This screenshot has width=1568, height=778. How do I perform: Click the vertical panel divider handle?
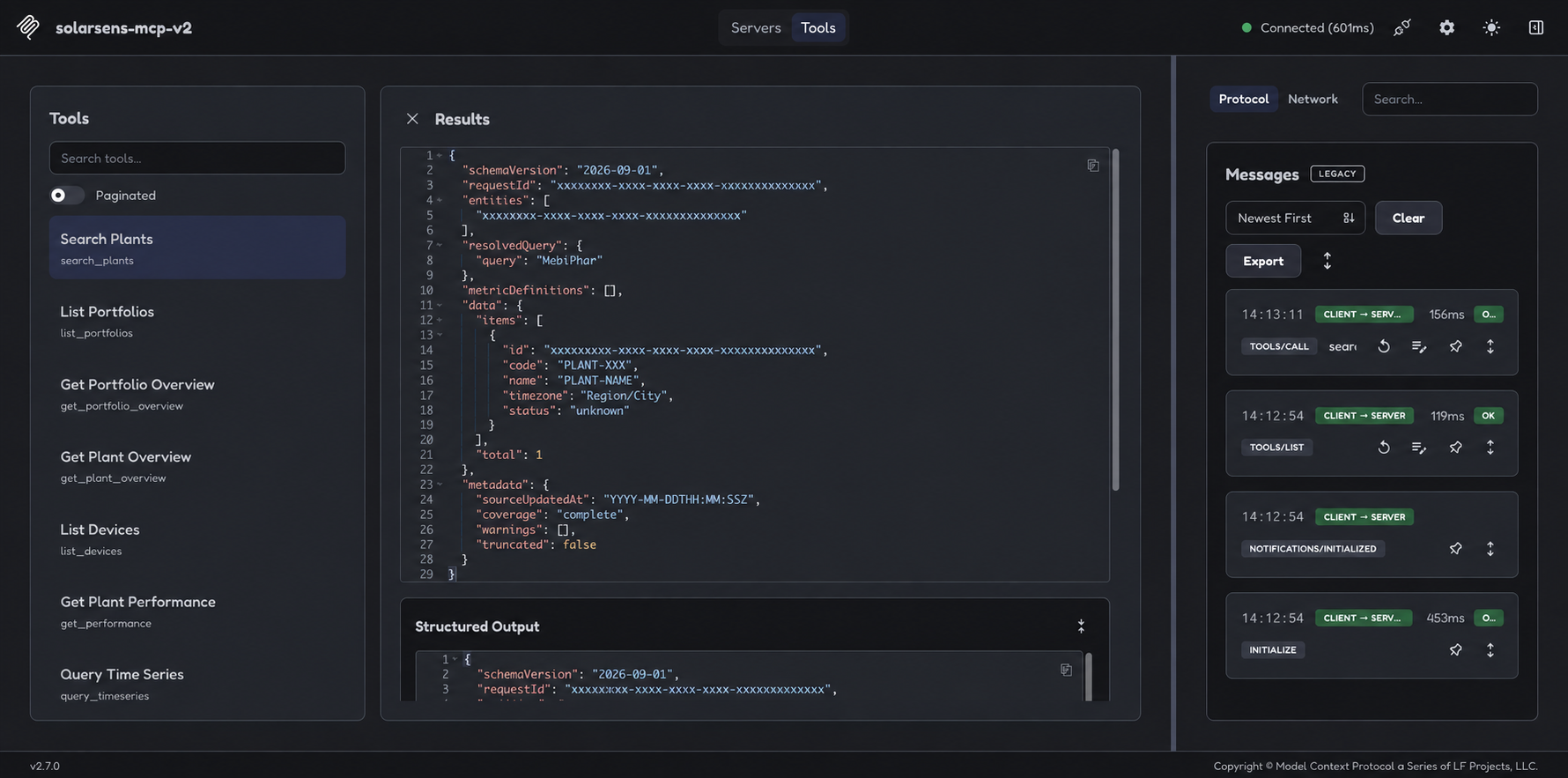click(1173, 403)
